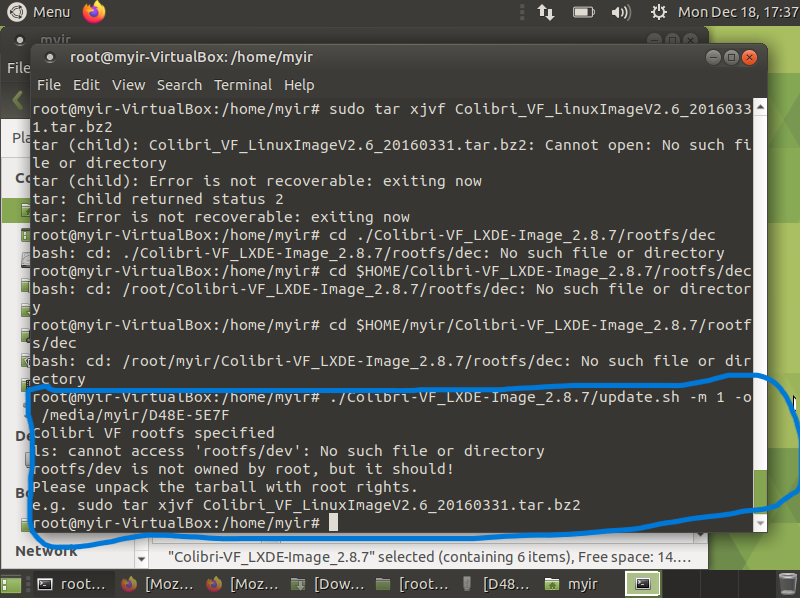800x598 pixels.
Task: Open the trash icon in bottom panel
Action: (x=786, y=583)
